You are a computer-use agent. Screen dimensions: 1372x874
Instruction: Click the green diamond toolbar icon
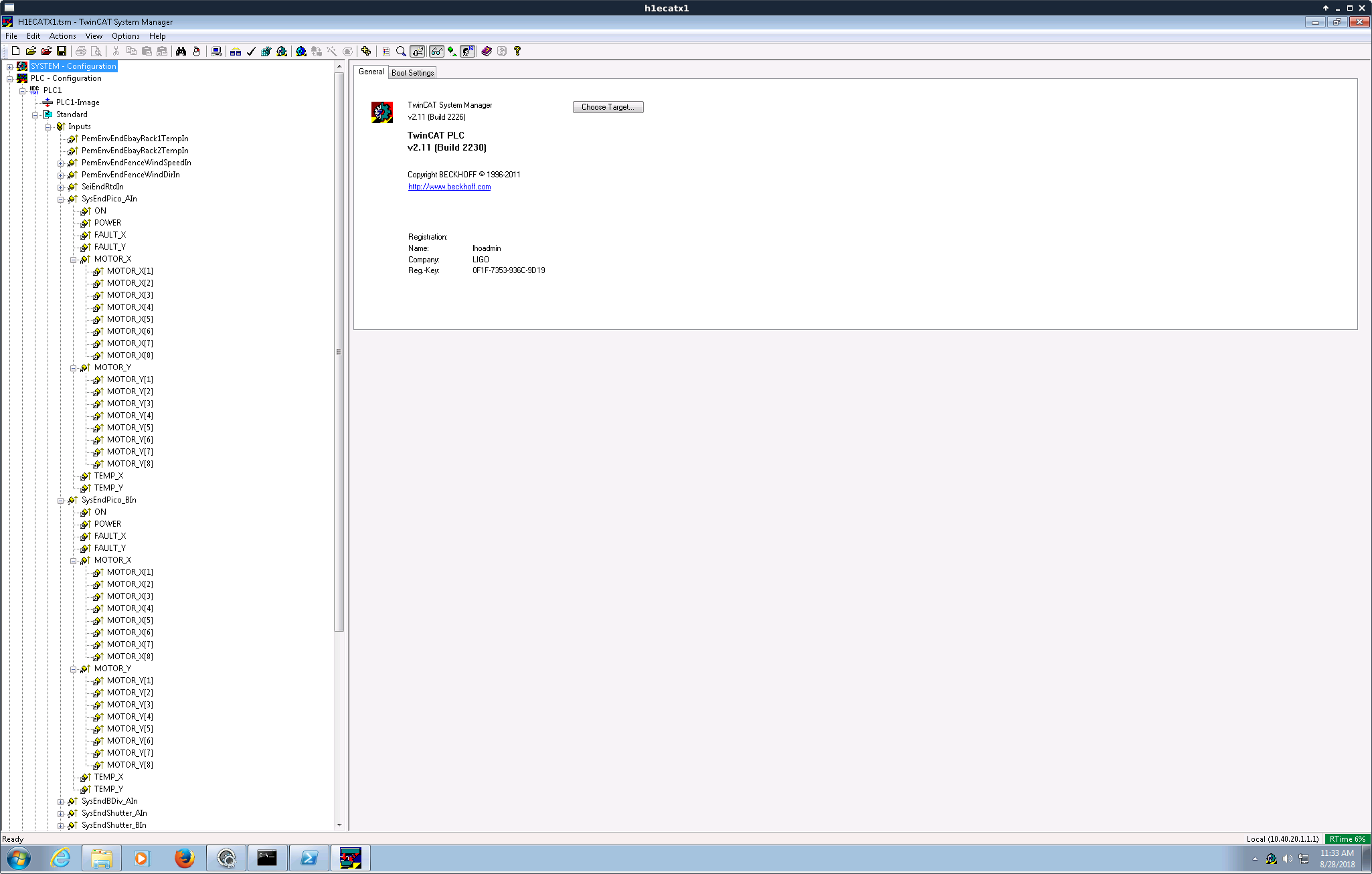pyautogui.click(x=452, y=51)
